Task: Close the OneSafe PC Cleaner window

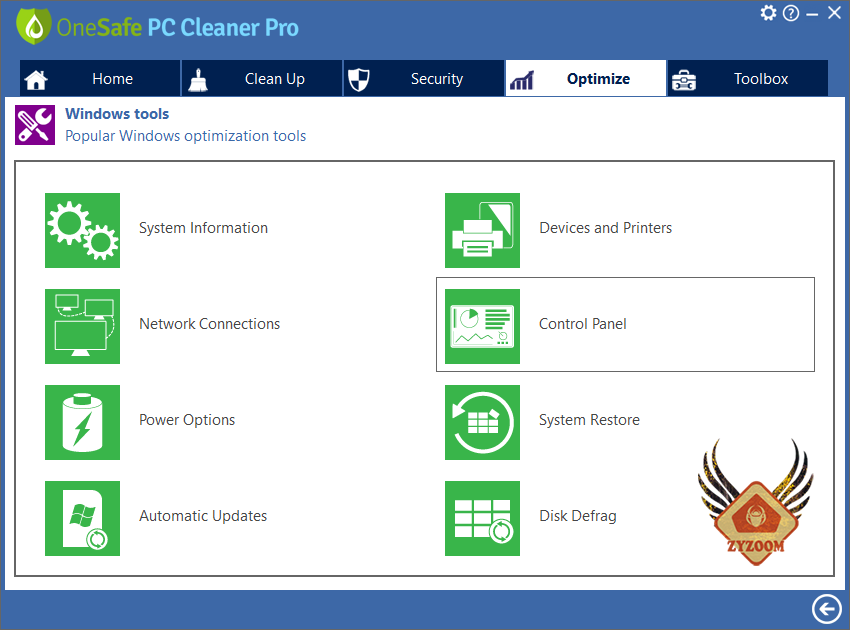Action: 834,13
